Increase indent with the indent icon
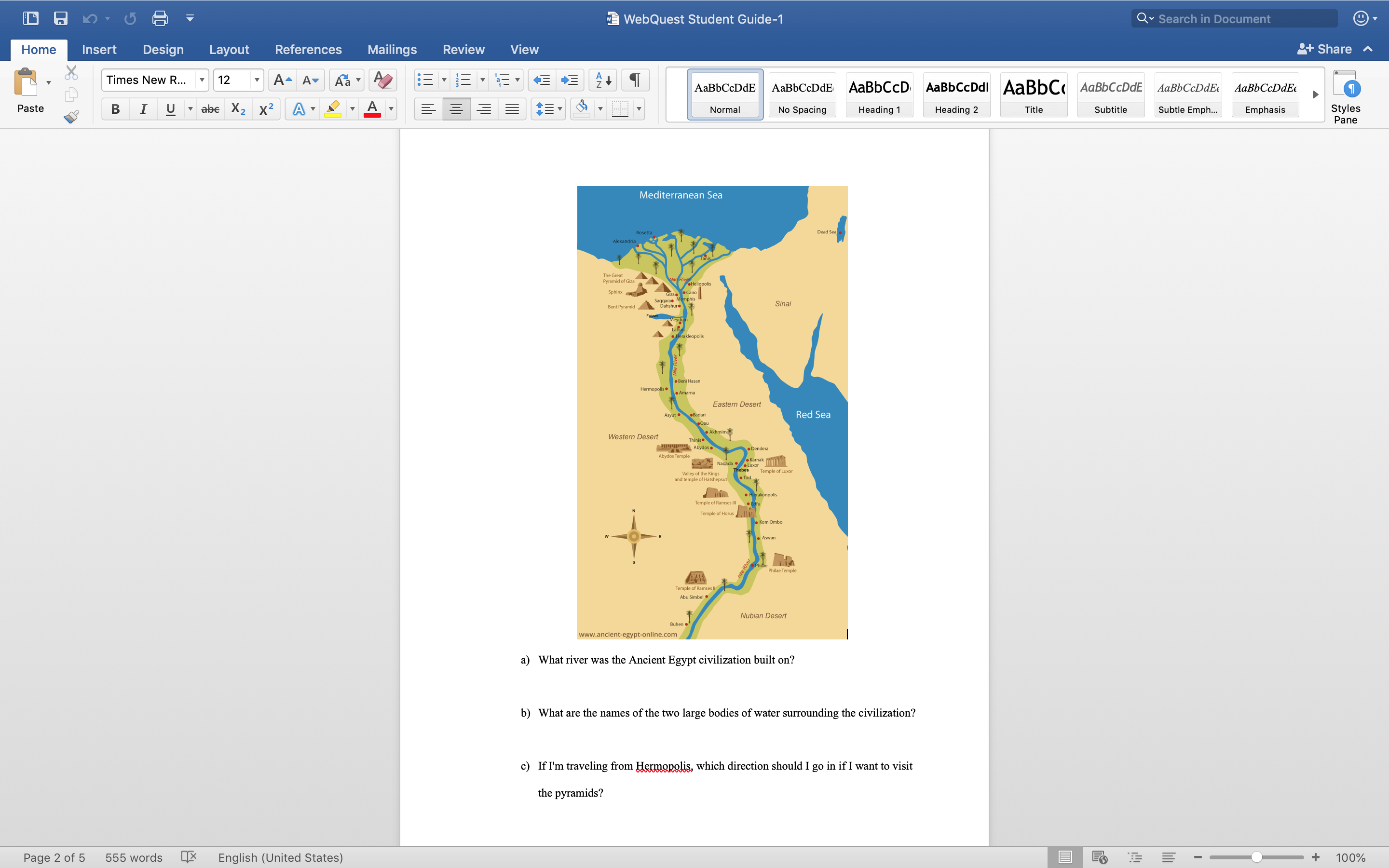1389x868 pixels. (x=570, y=80)
